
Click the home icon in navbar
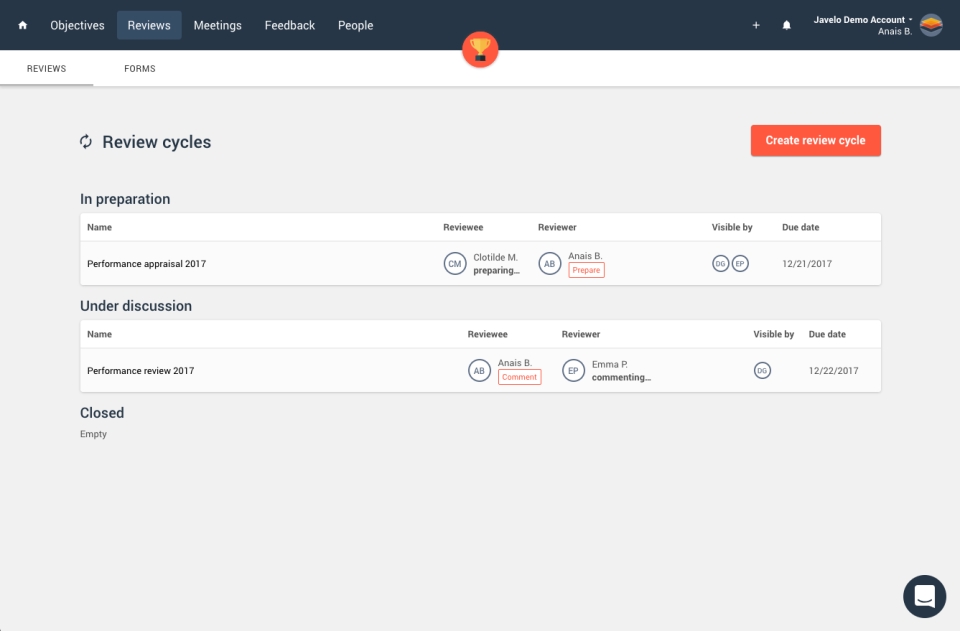[x=23, y=25]
